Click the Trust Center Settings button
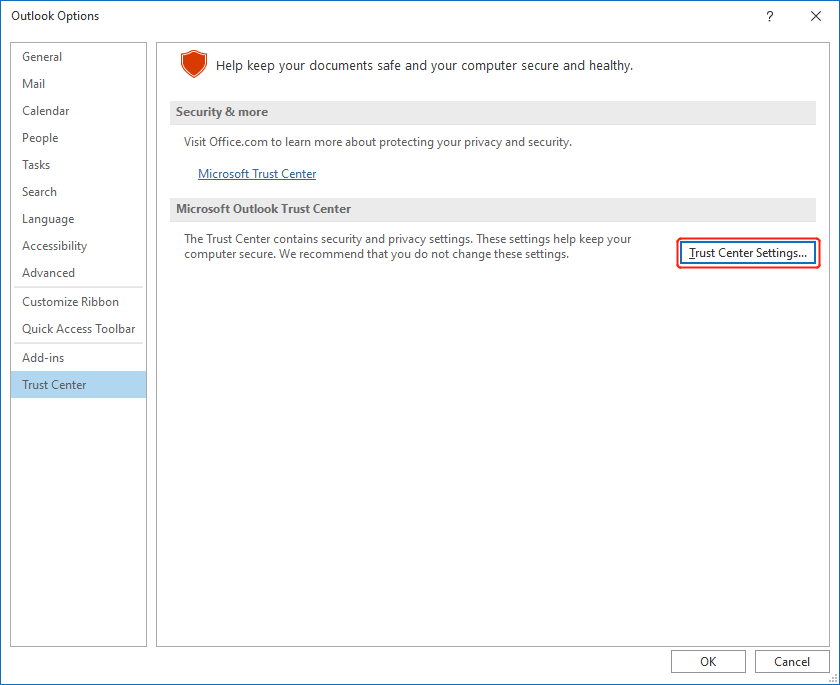Viewport: 840px width, 685px height. pos(748,253)
